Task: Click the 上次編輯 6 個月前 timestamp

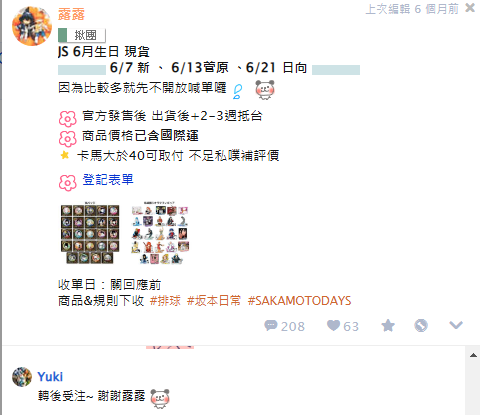Action: pyautogui.click(x=412, y=9)
